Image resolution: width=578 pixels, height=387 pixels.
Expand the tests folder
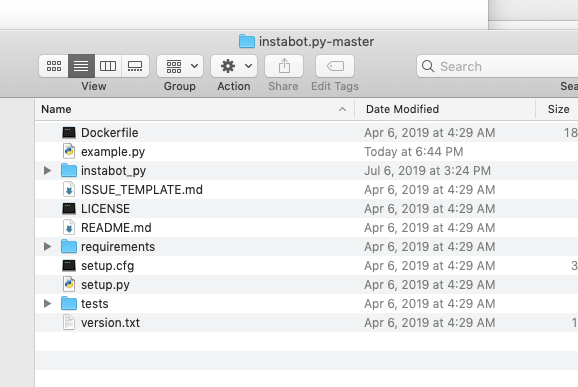[47, 304]
